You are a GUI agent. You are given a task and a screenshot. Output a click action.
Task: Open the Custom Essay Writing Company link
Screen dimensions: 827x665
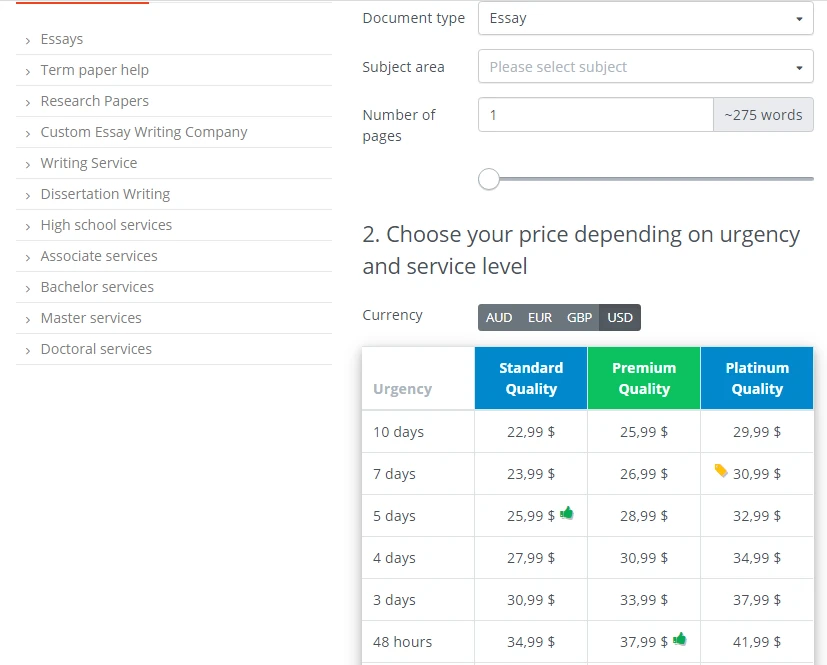[143, 132]
